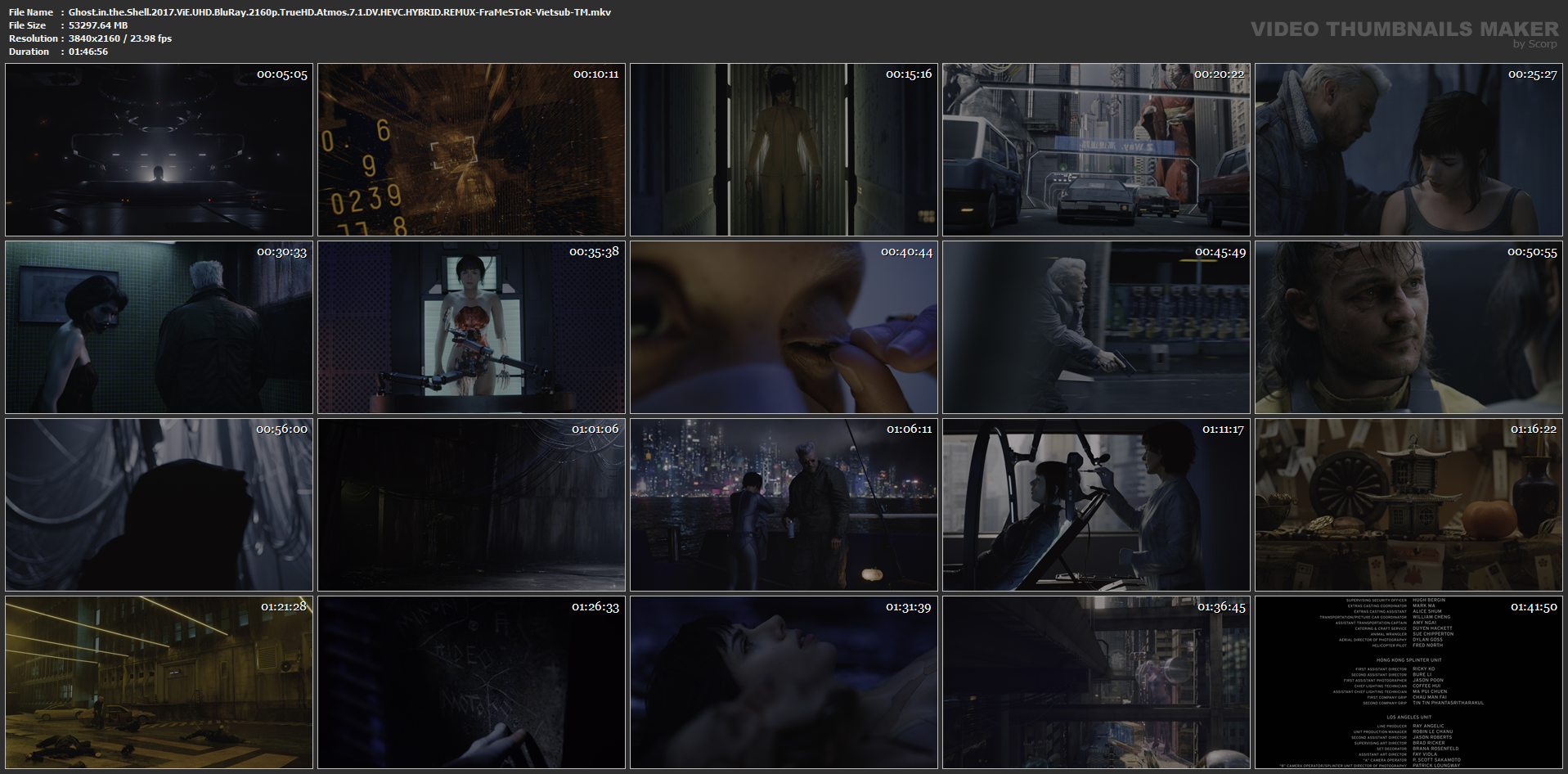This screenshot has width=1568, height=774.
Task: Select the thumbnail at 01:16:22
Action: tap(1409, 505)
